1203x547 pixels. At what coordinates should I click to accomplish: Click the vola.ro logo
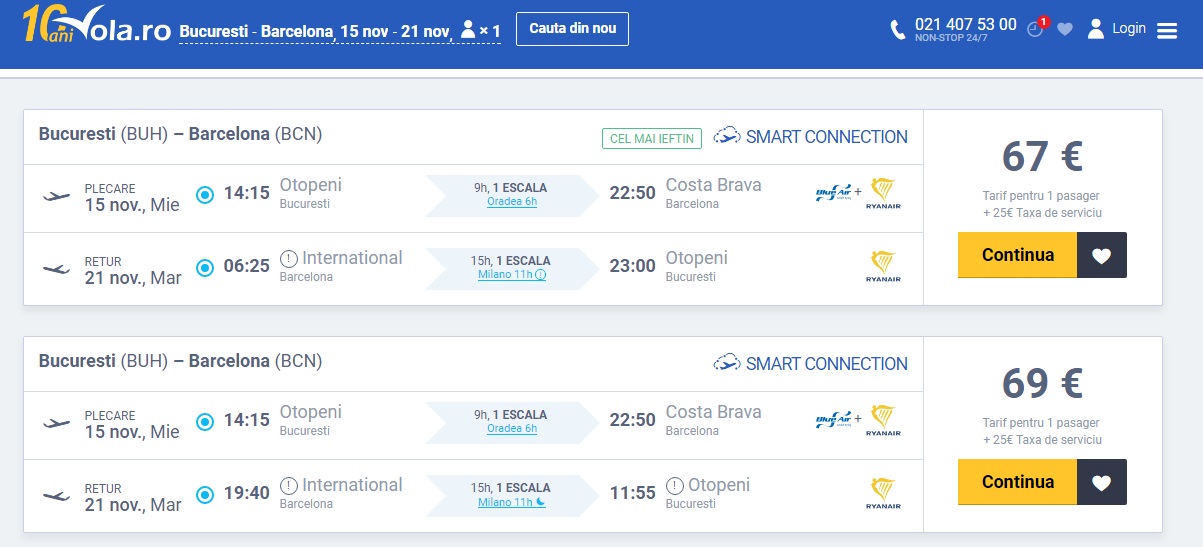(97, 27)
